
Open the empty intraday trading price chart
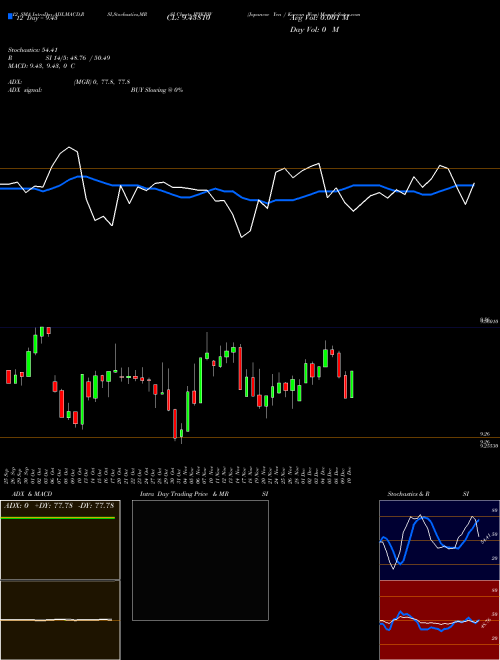(200, 560)
